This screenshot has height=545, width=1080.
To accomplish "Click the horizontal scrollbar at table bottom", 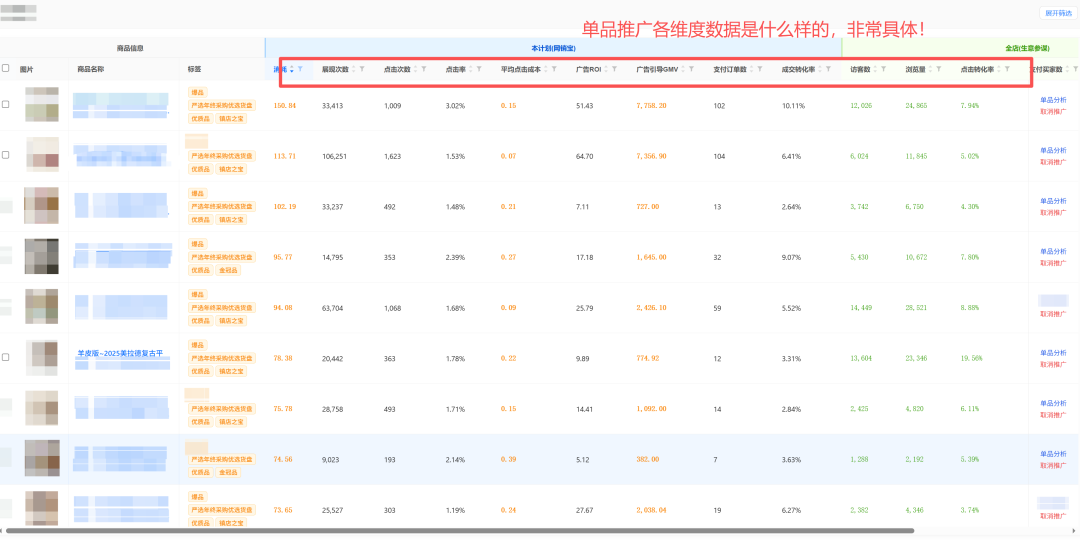I will pyautogui.click(x=459, y=531).
